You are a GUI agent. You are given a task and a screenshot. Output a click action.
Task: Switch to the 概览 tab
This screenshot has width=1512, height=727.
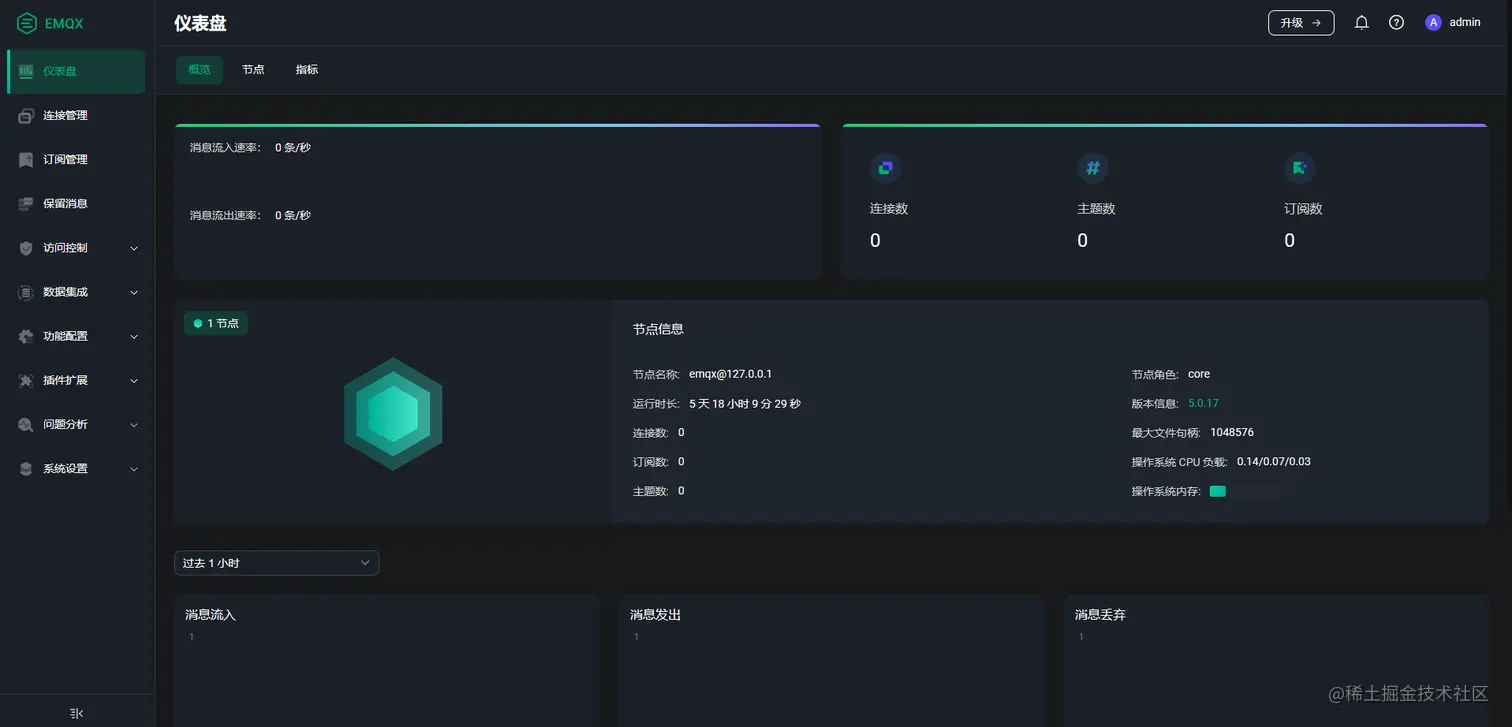199,70
